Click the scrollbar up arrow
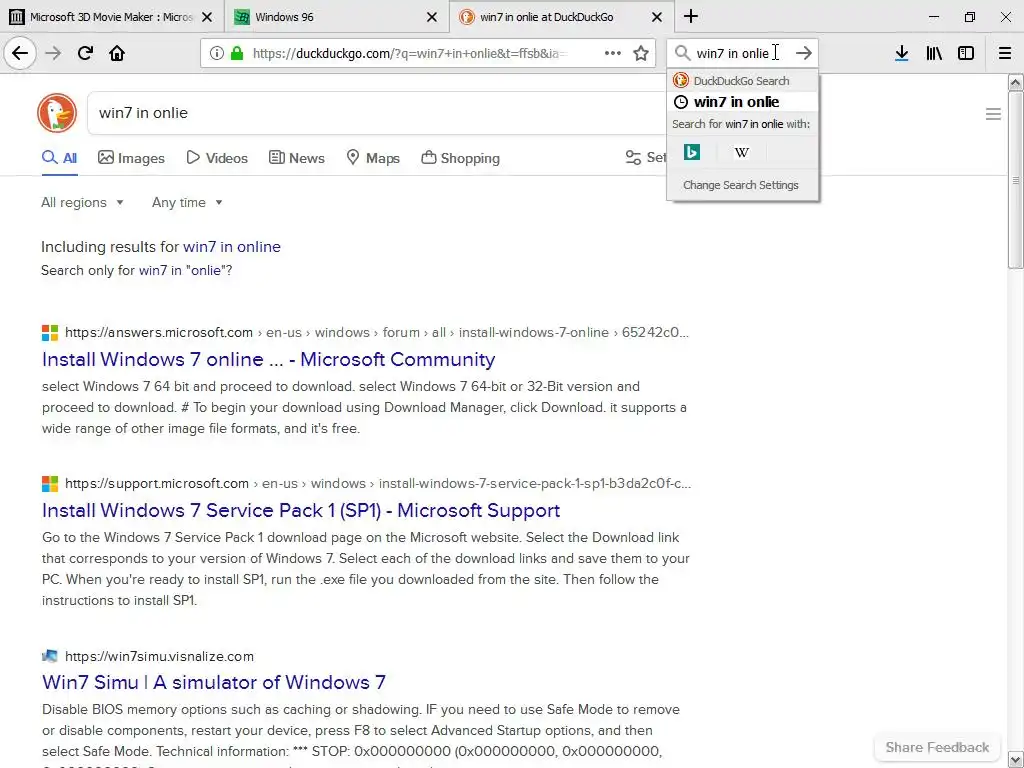Screen dimensions: 1024x768 click(x=1015, y=82)
